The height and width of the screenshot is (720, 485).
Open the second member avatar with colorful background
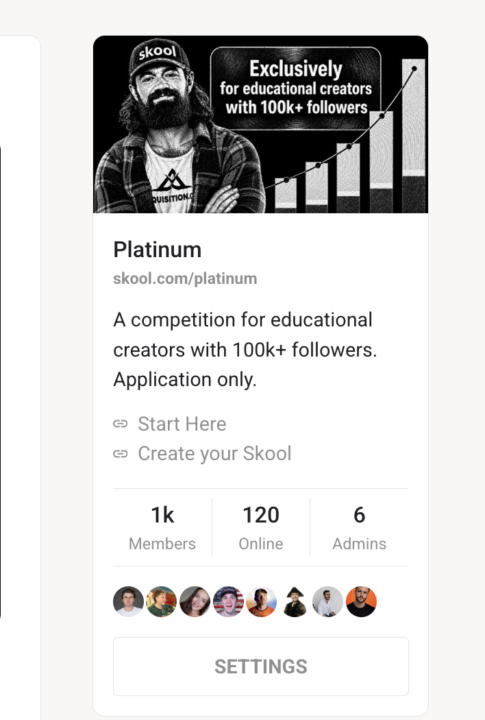click(161, 602)
